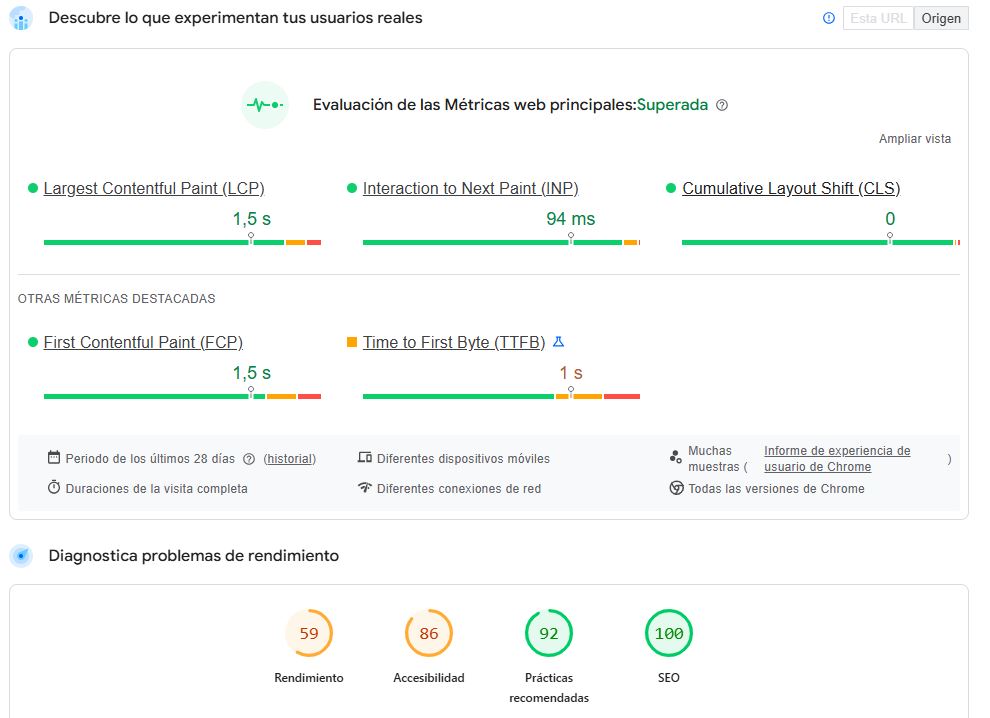The width and height of the screenshot is (990, 718).
Task: Expand view with Ampliar vista
Action: (x=915, y=139)
